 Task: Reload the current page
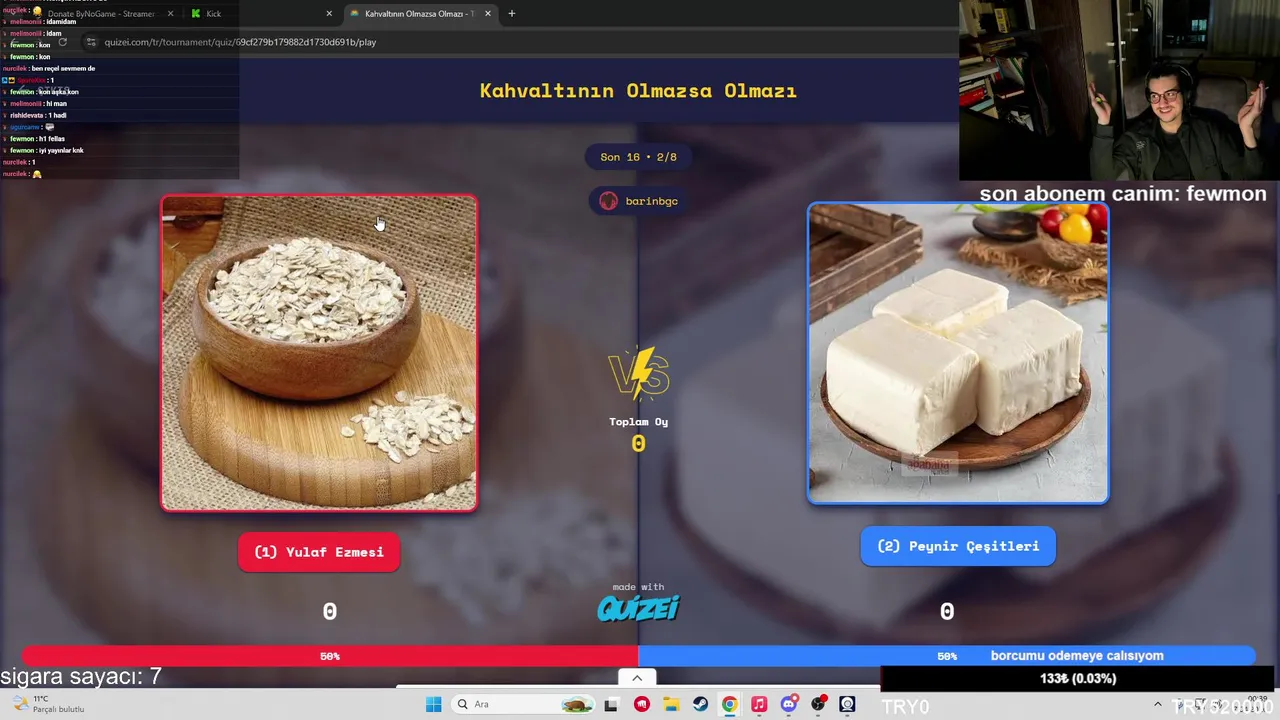click(62, 42)
